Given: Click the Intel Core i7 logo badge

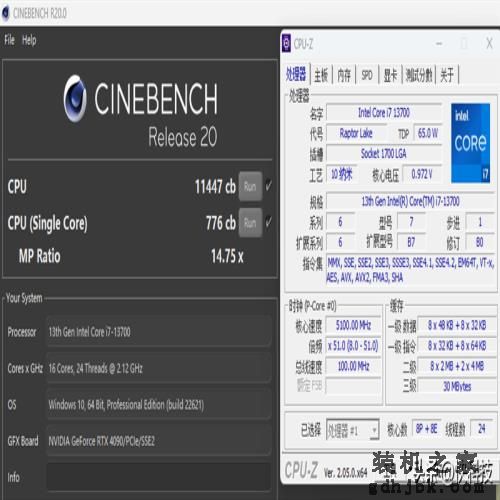Looking at the screenshot, I should tap(470, 143).
